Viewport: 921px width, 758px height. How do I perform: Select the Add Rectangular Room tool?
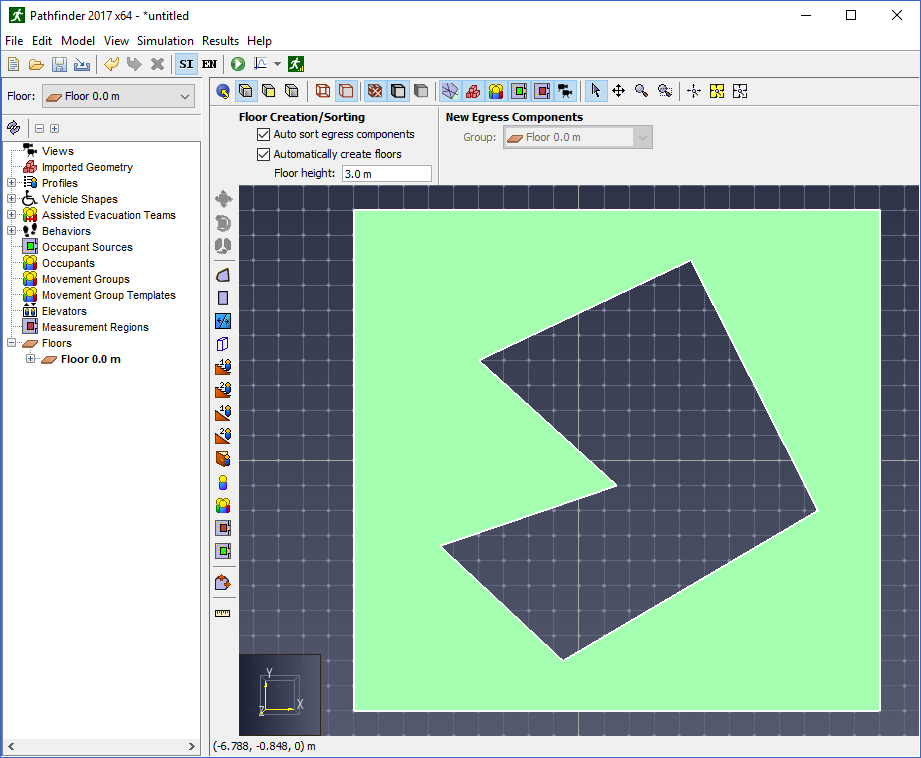point(223,298)
